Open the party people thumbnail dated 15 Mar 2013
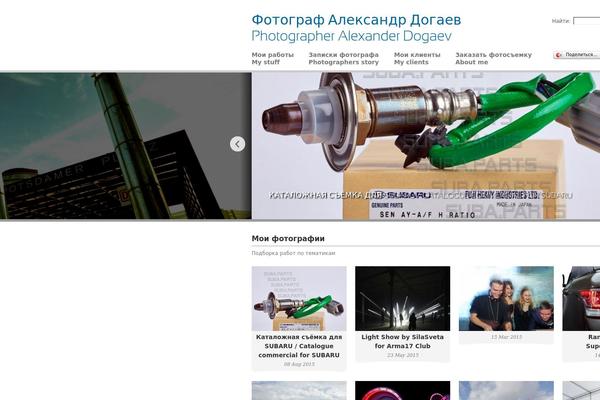600x400 pixels. (x=506, y=299)
